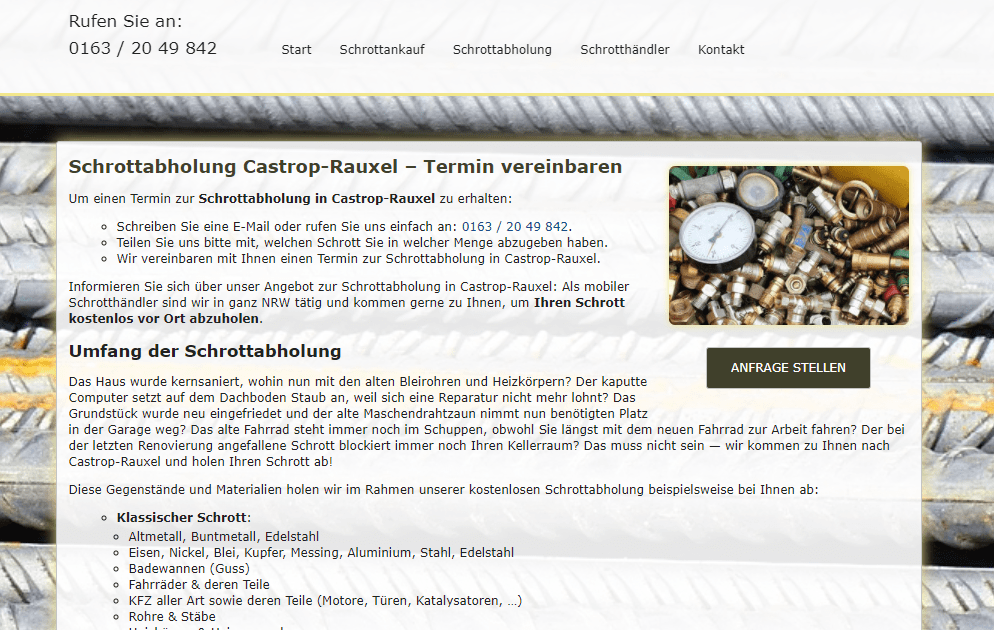994x630 pixels.
Task: Open the Schrotthändler navigation link
Action: coord(625,50)
